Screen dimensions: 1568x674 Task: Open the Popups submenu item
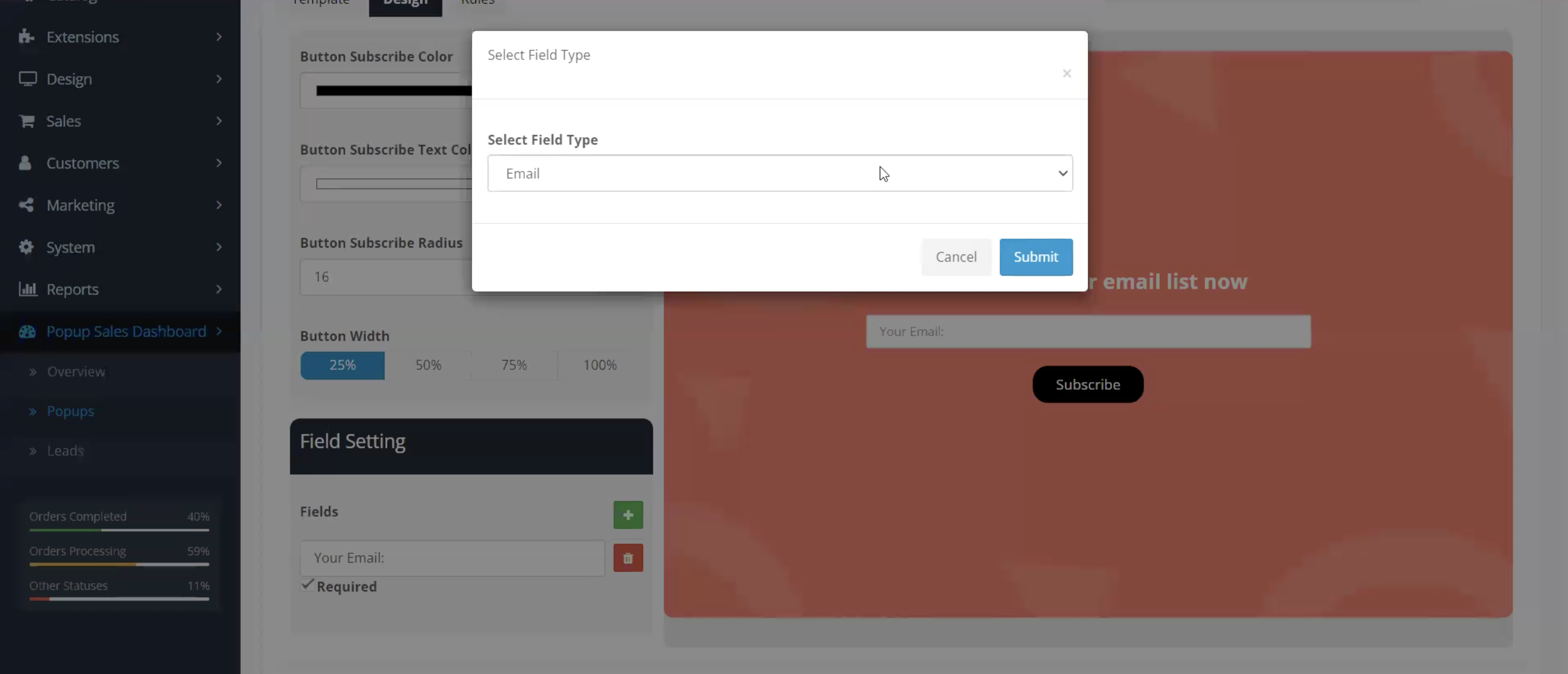coord(71,411)
